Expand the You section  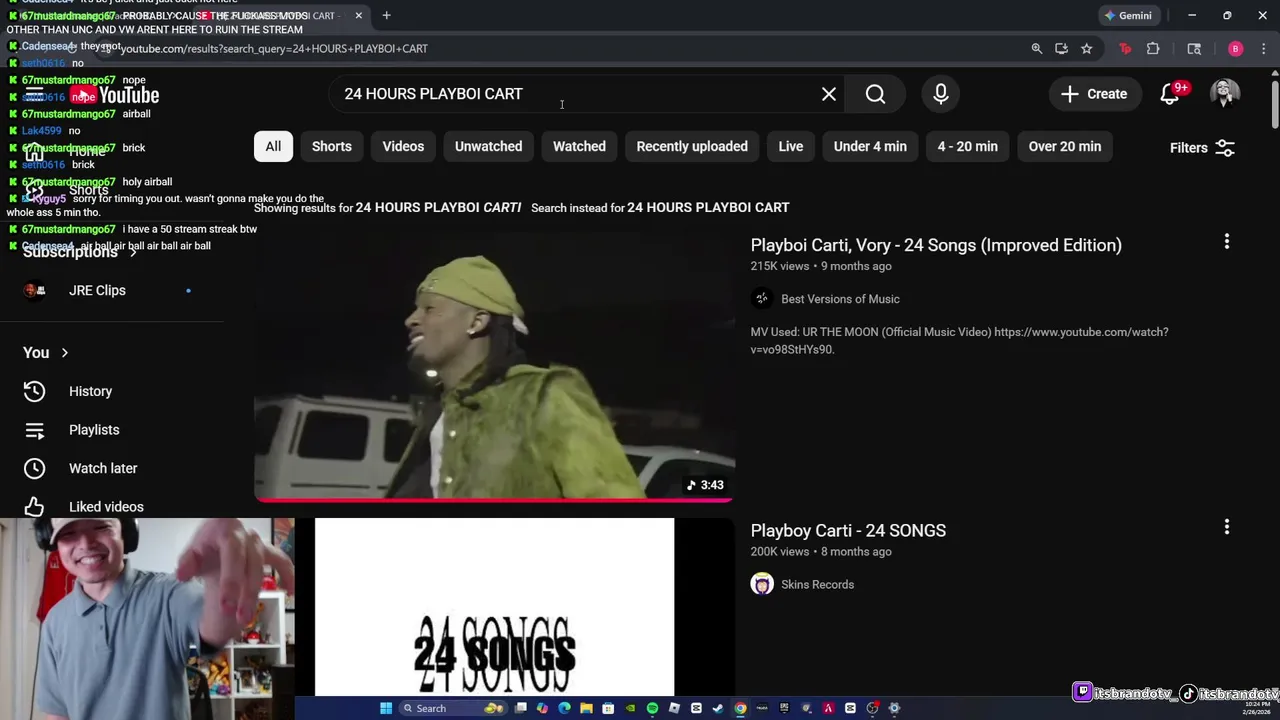click(46, 352)
